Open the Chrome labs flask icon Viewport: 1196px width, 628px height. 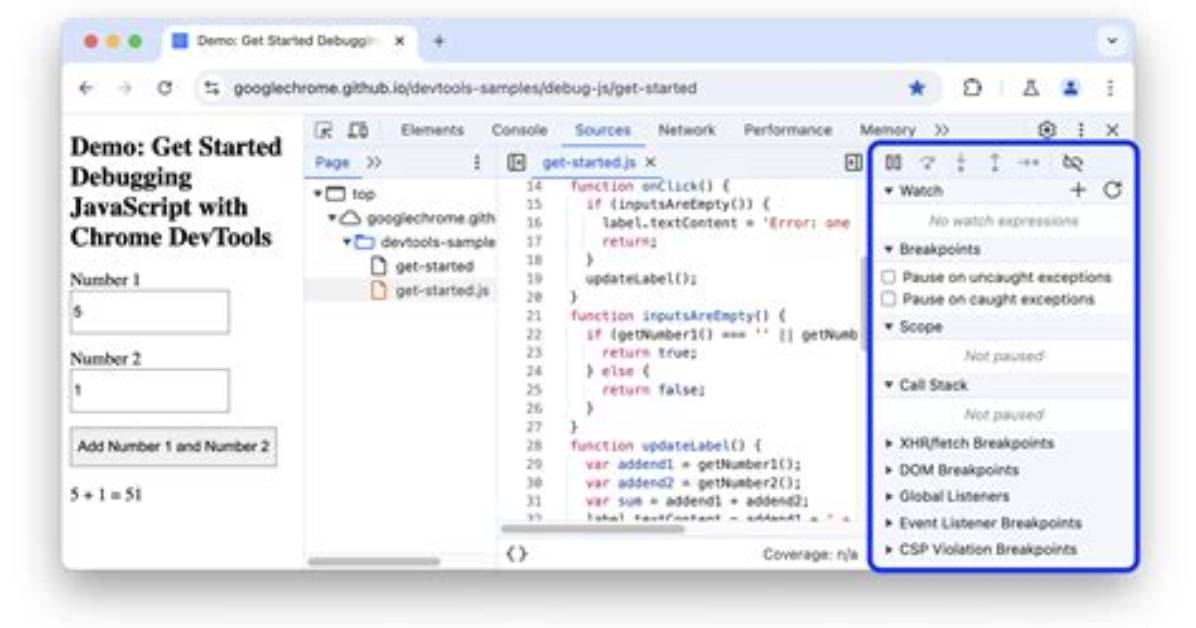pyautogui.click(x=1030, y=89)
